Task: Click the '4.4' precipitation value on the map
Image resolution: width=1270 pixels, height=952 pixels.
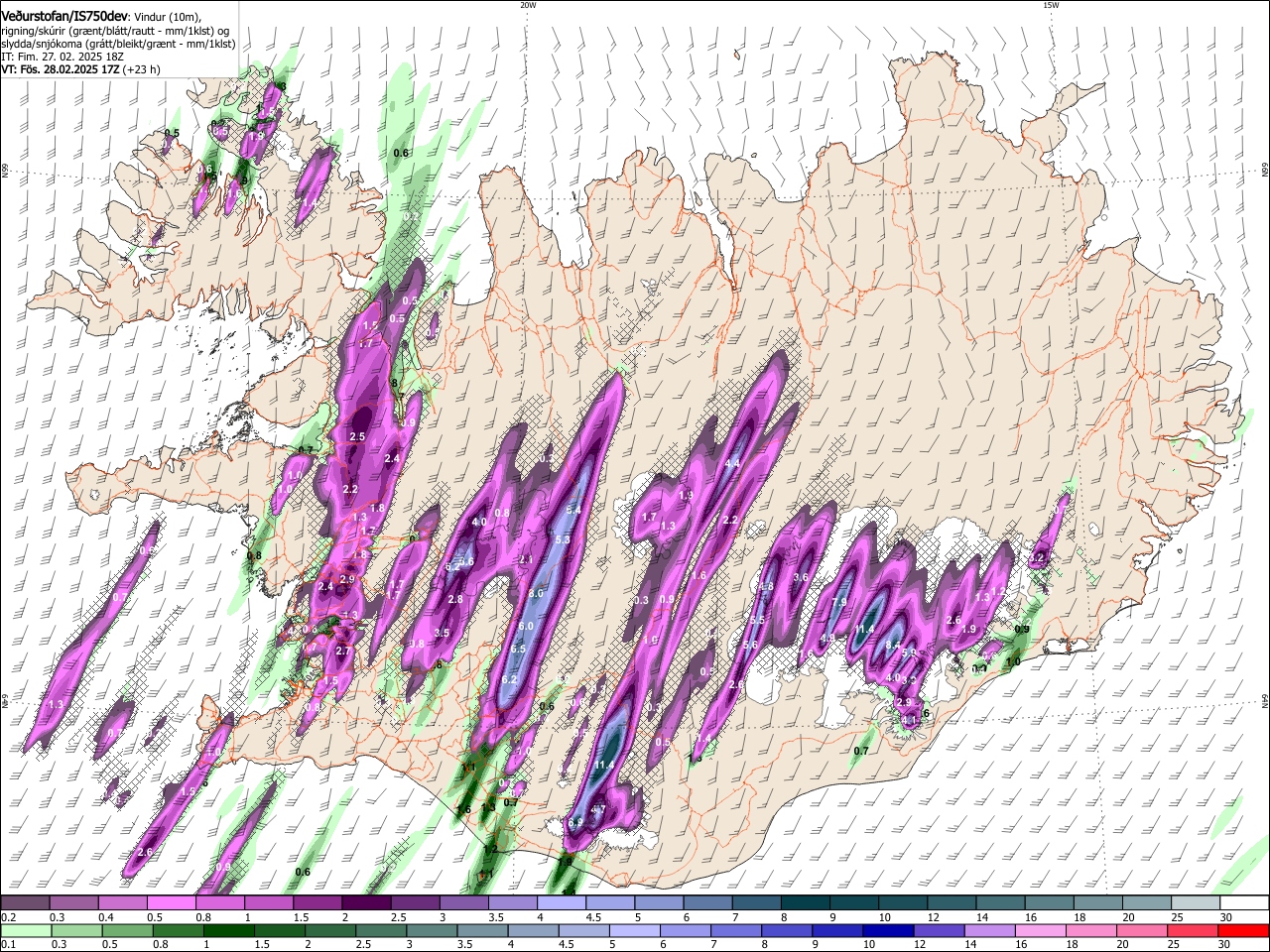Action: pyautogui.click(x=733, y=464)
